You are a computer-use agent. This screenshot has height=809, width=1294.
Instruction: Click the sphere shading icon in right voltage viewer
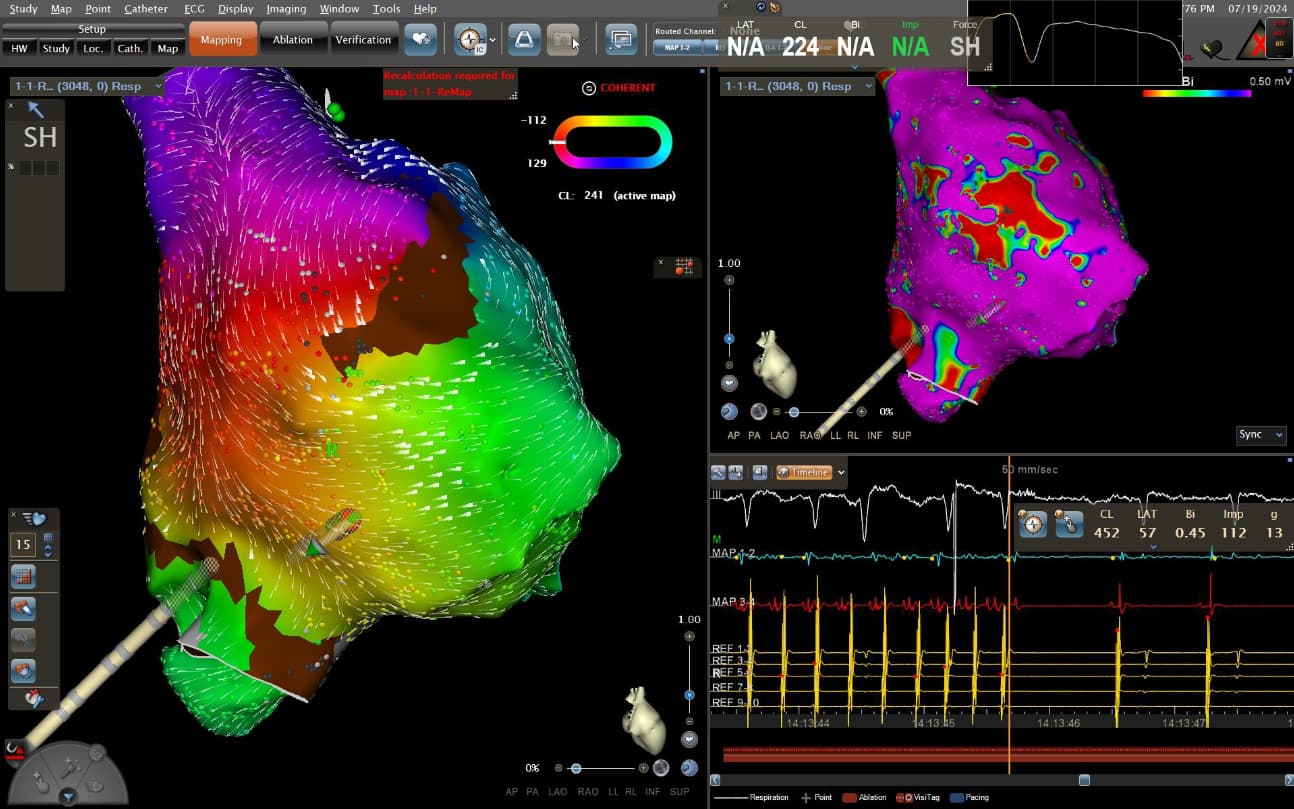(759, 411)
